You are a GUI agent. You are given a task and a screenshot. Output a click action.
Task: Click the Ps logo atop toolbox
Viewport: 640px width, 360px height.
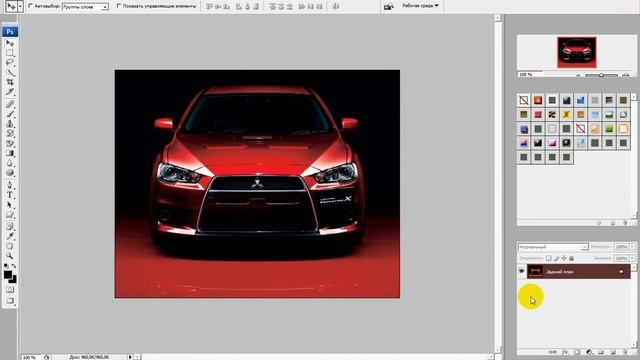pos(10,32)
